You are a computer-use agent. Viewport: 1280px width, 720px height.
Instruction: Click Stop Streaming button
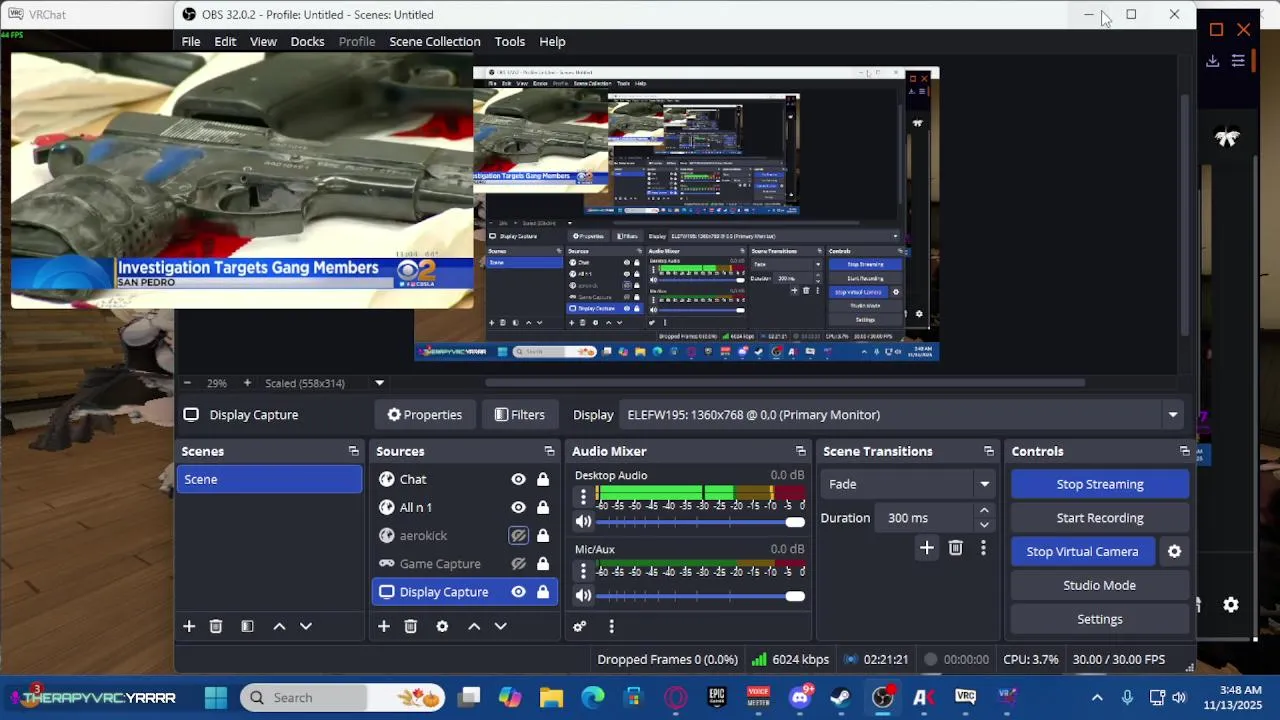click(1100, 484)
